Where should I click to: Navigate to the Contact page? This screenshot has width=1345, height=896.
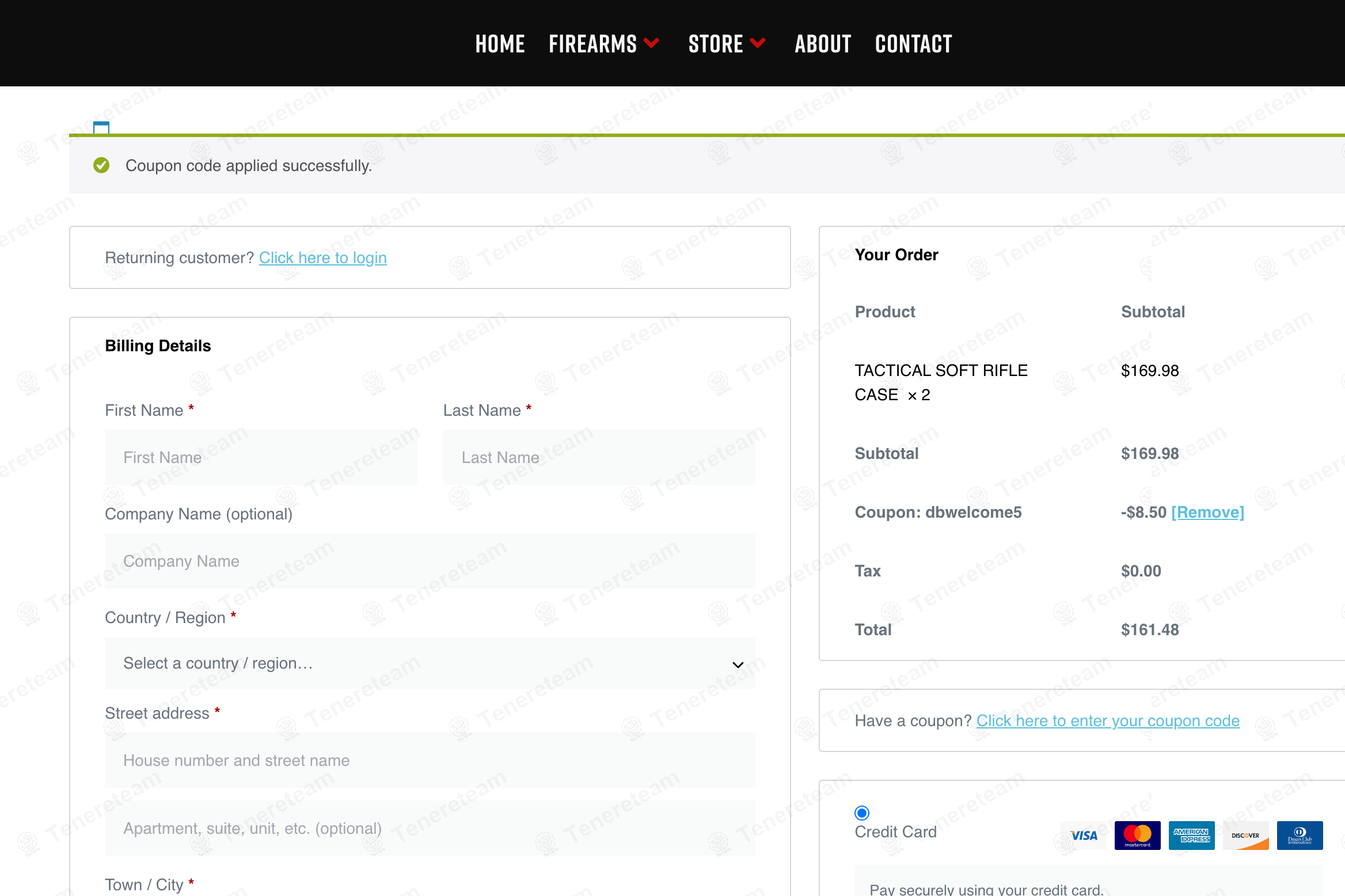pos(914,44)
